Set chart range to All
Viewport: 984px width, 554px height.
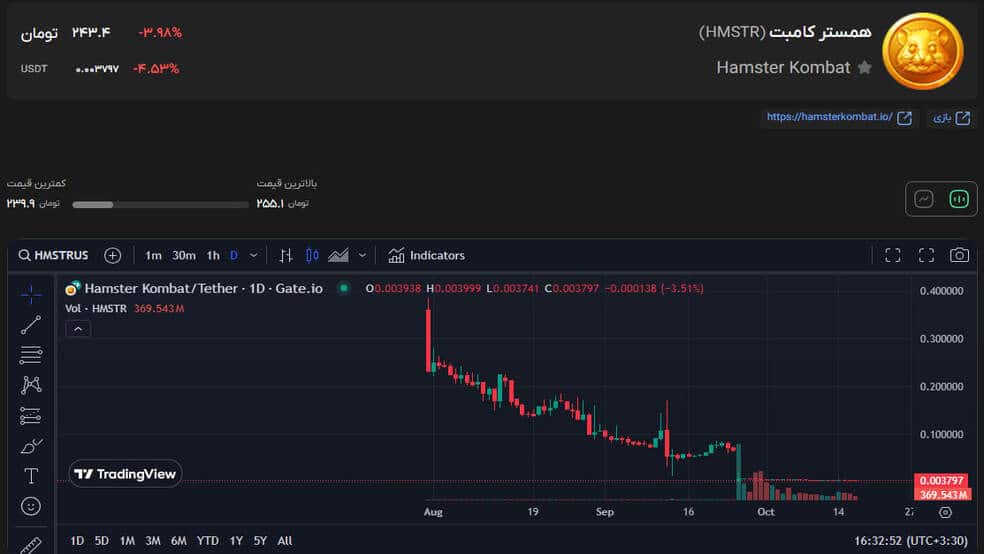click(x=285, y=541)
